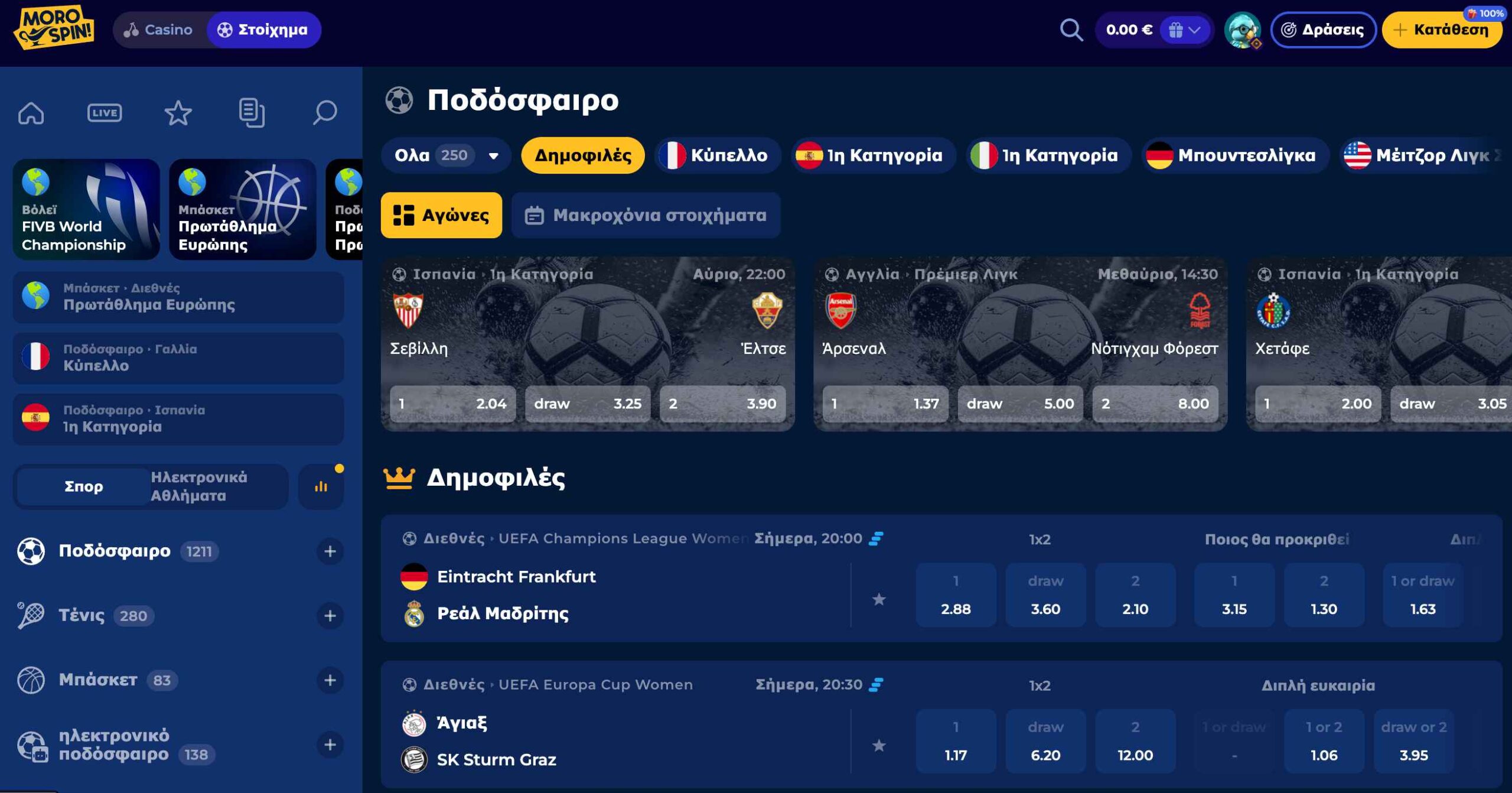1512x793 pixels.
Task: Open the bet slip history icon
Action: (252, 112)
